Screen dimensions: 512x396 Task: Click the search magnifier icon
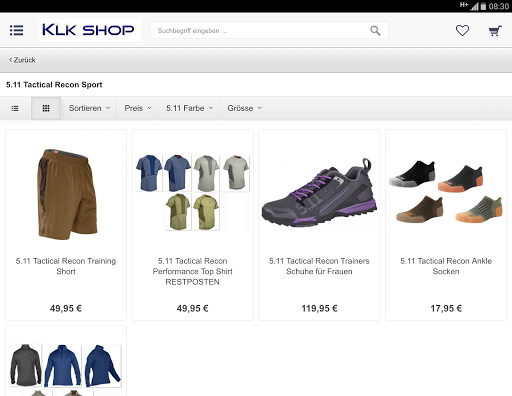click(x=375, y=31)
